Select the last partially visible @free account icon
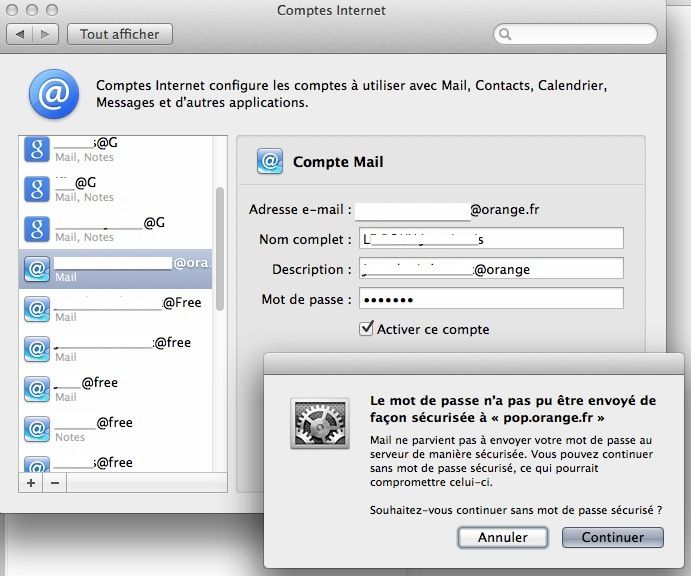This screenshot has height=576, width=691. point(37,464)
